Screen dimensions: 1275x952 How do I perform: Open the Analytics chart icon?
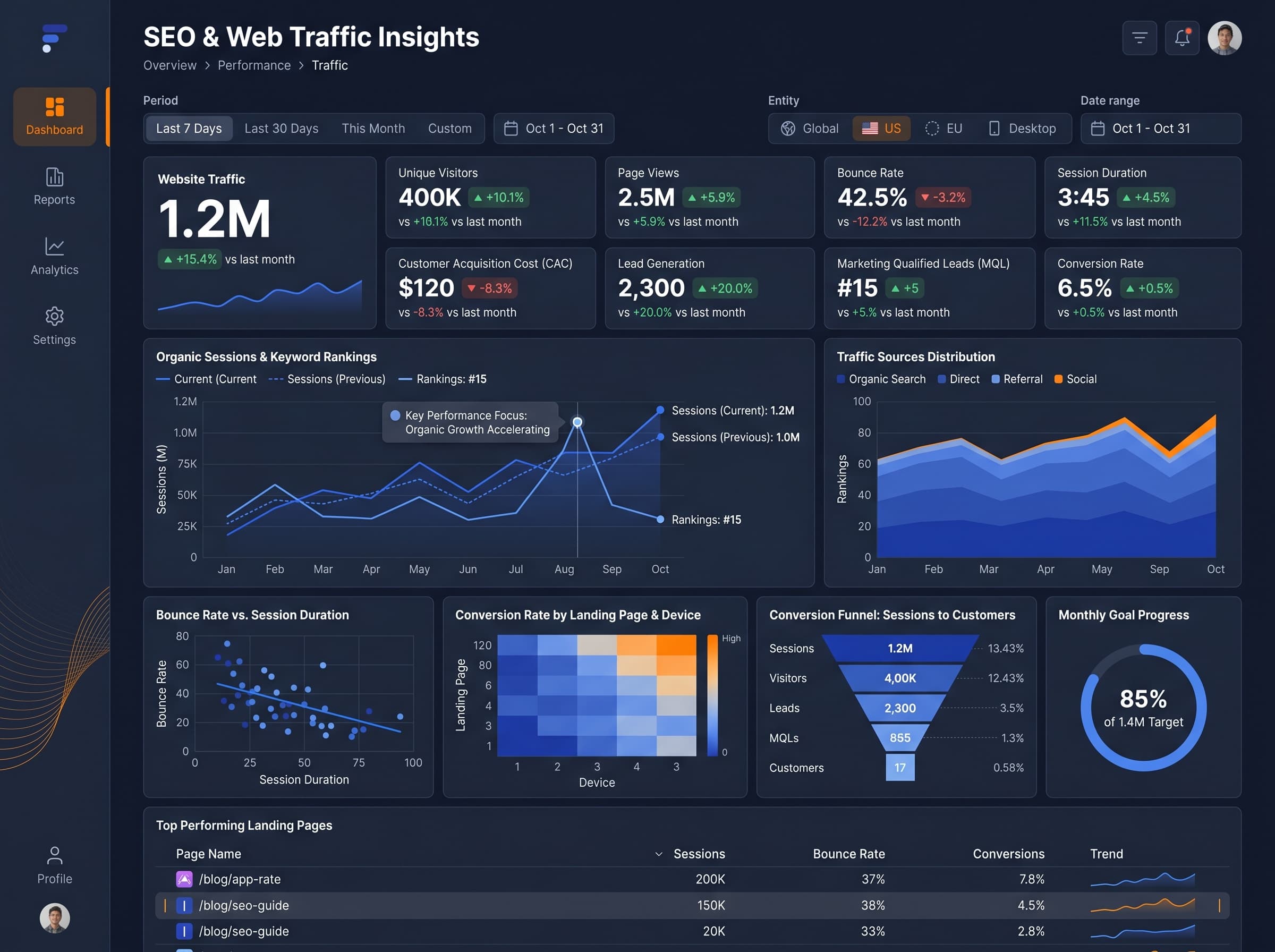point(55,246)
